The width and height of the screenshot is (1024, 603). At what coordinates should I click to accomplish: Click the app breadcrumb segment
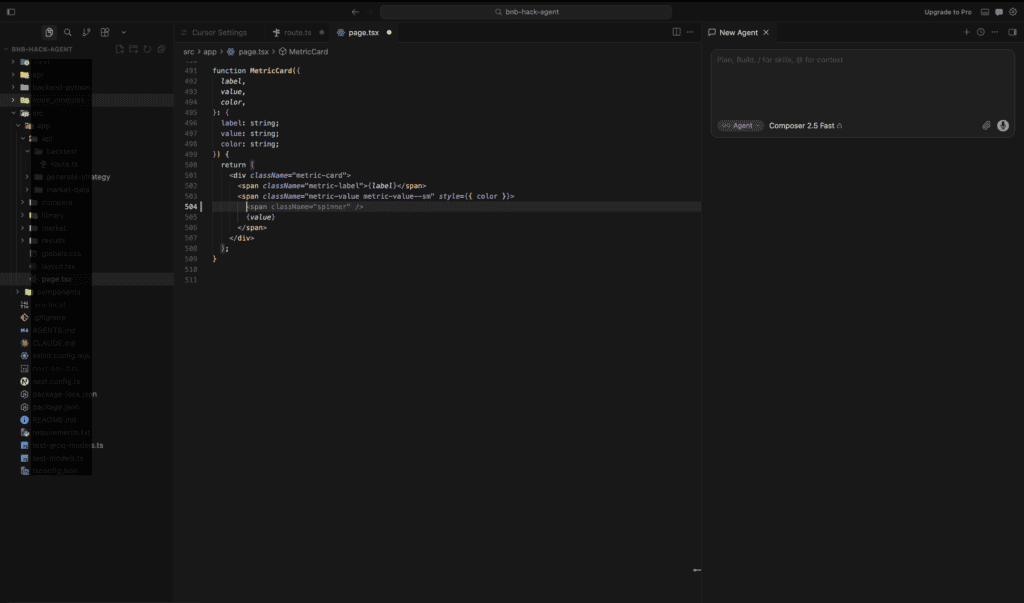[210, 52]
